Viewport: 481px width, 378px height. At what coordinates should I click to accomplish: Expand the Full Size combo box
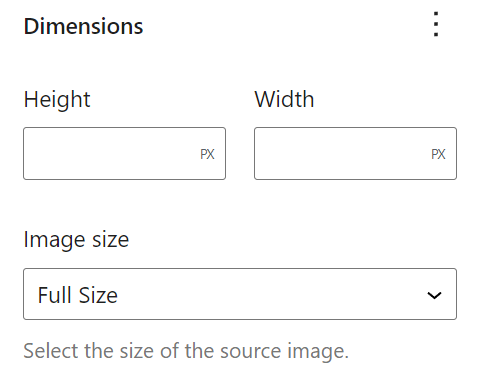[240, 294]
